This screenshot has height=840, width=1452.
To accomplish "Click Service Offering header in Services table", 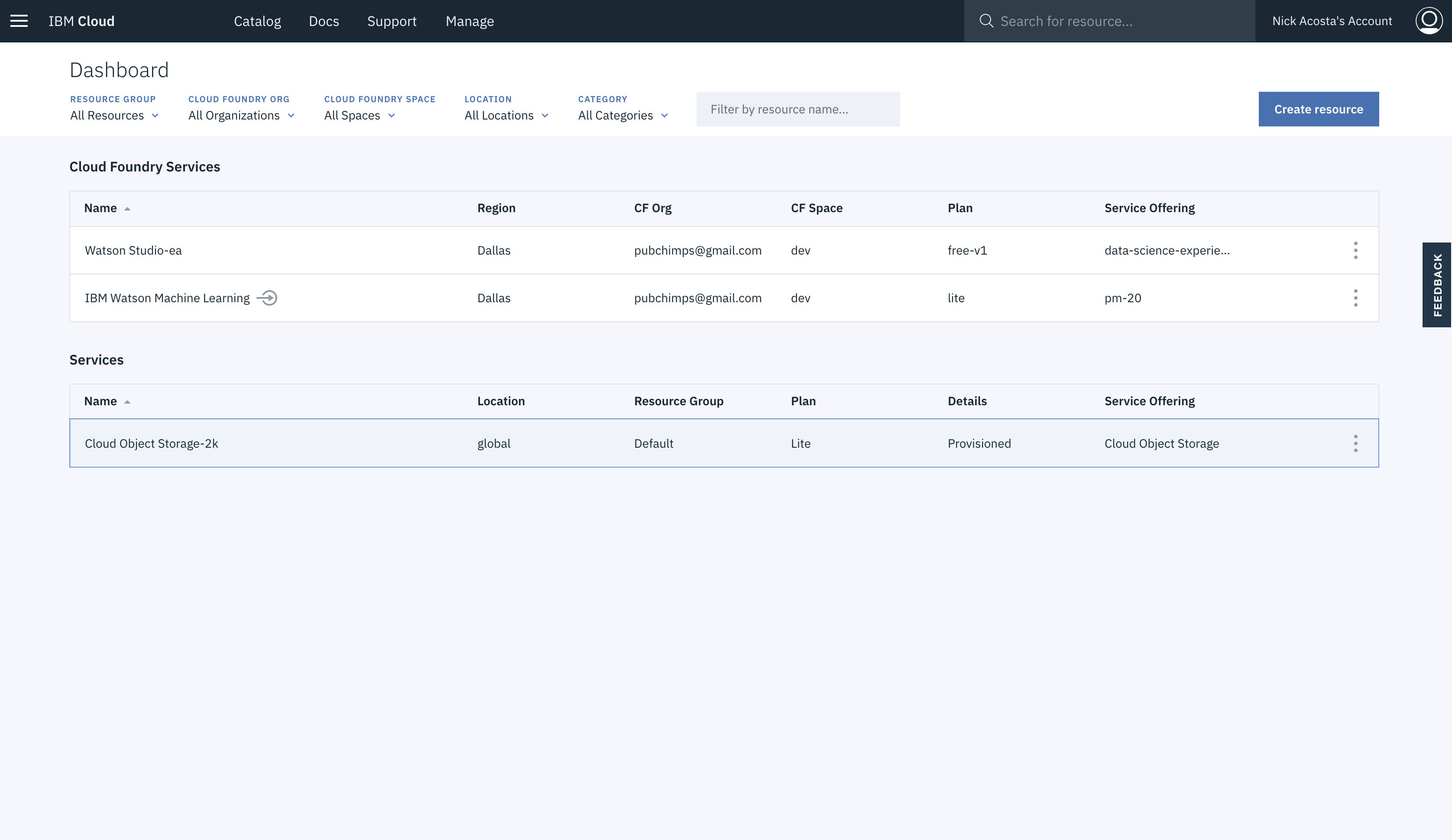I will point(1150,401).
